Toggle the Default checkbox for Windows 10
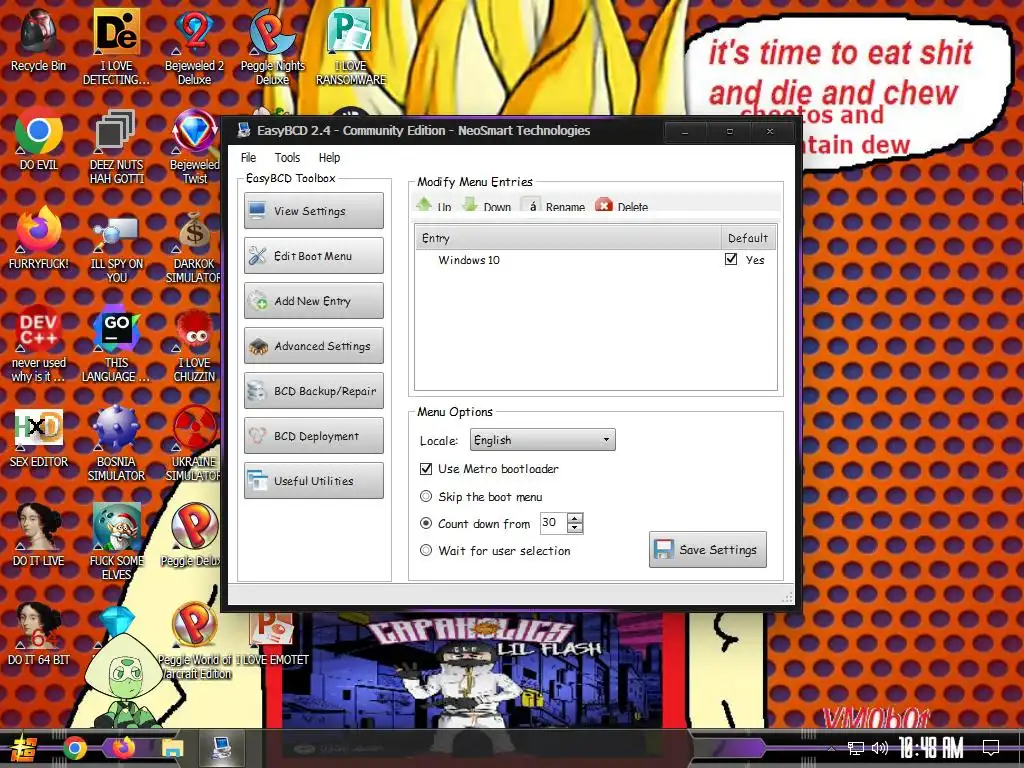This screenshot has height=768, width=1024. 731,259
